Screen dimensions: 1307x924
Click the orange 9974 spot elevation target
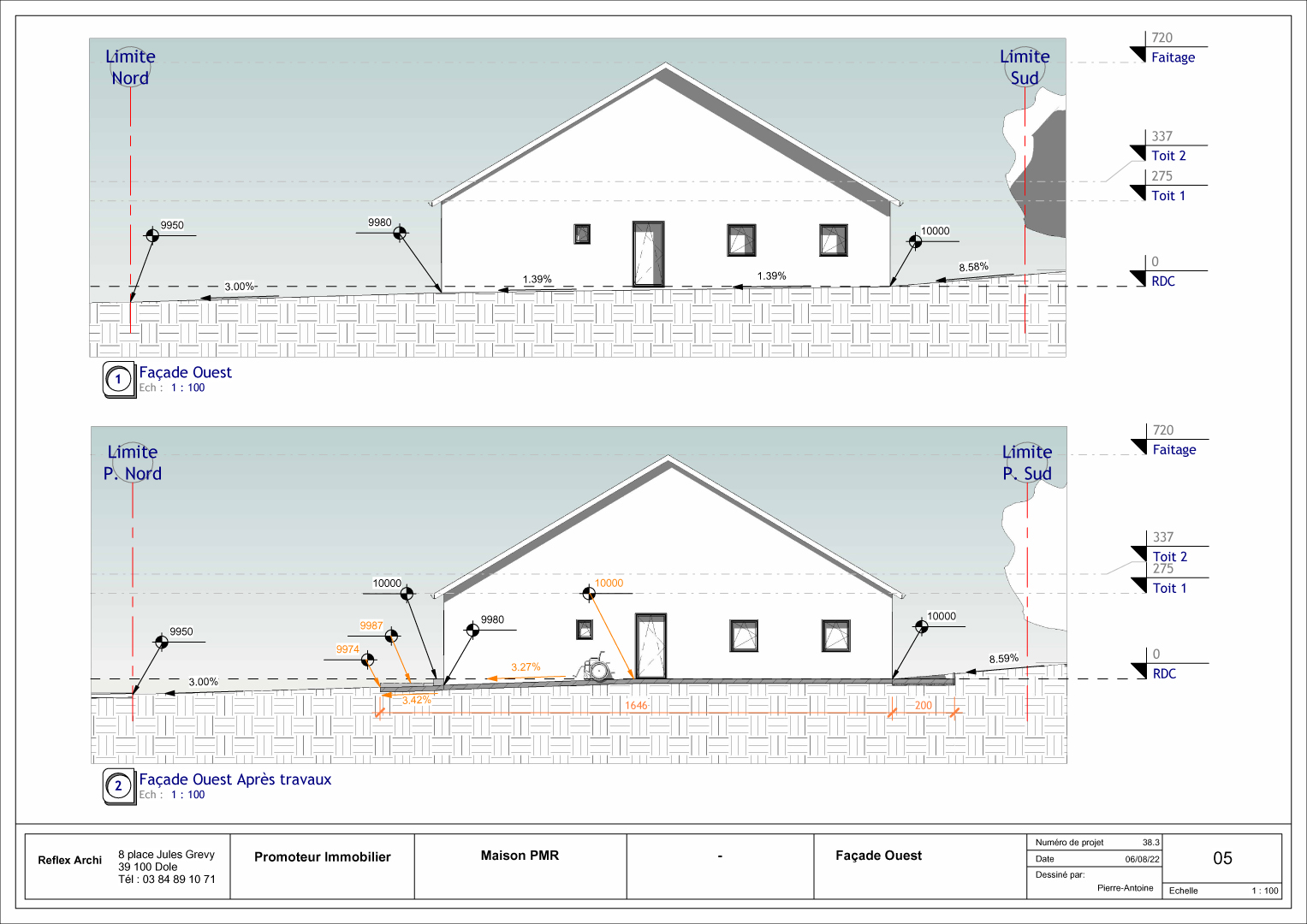pos(367,660)
